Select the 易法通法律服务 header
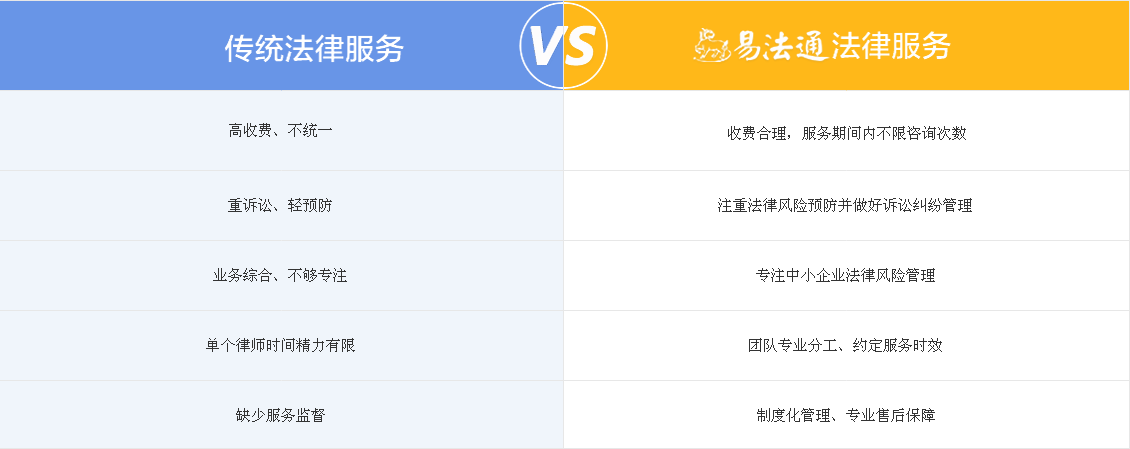The image size is (1130, 449). tap(822, 45)
